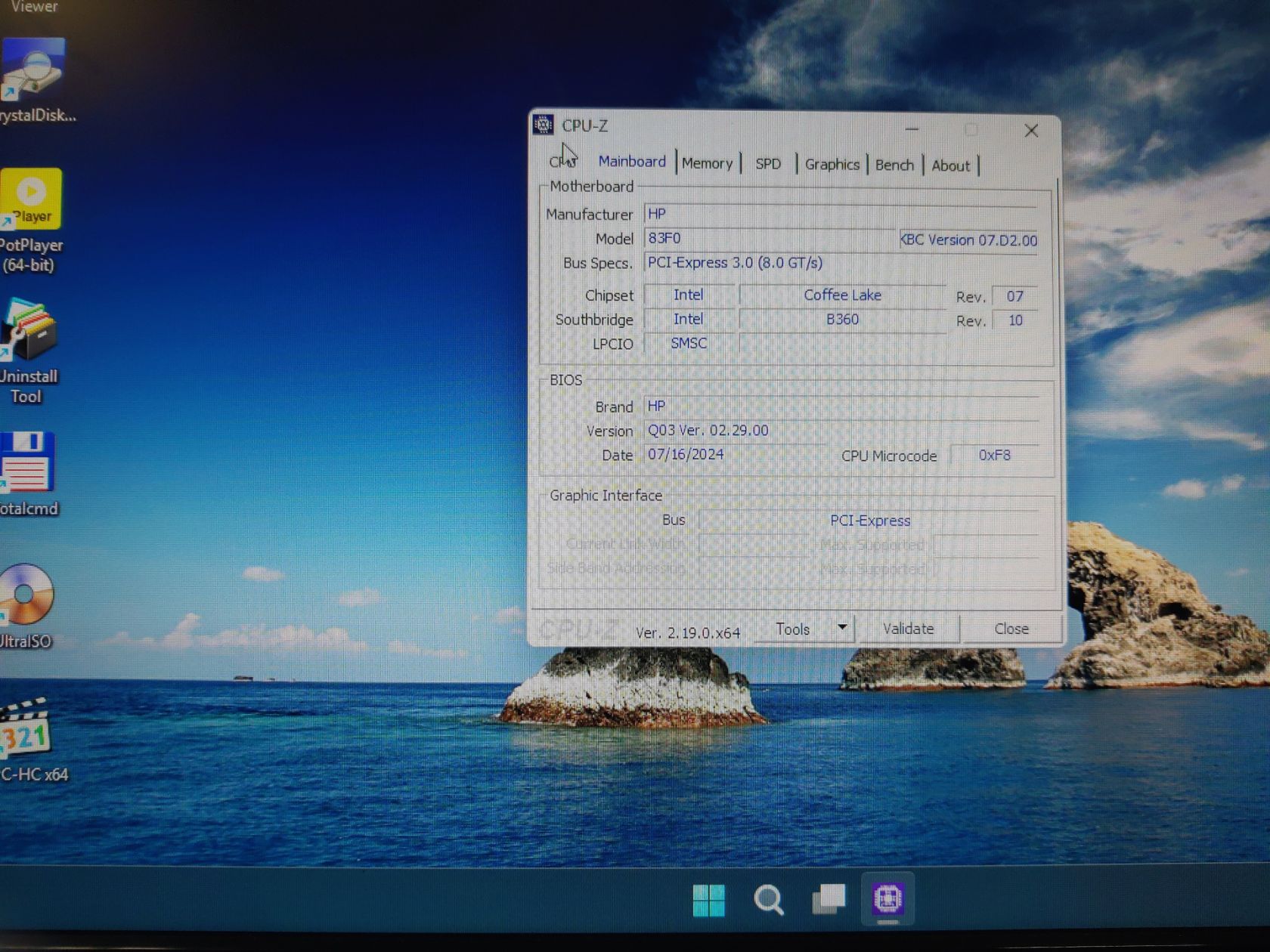Select the Mainboard tab
The image size is (1270, 952).
tap(632, 161)
